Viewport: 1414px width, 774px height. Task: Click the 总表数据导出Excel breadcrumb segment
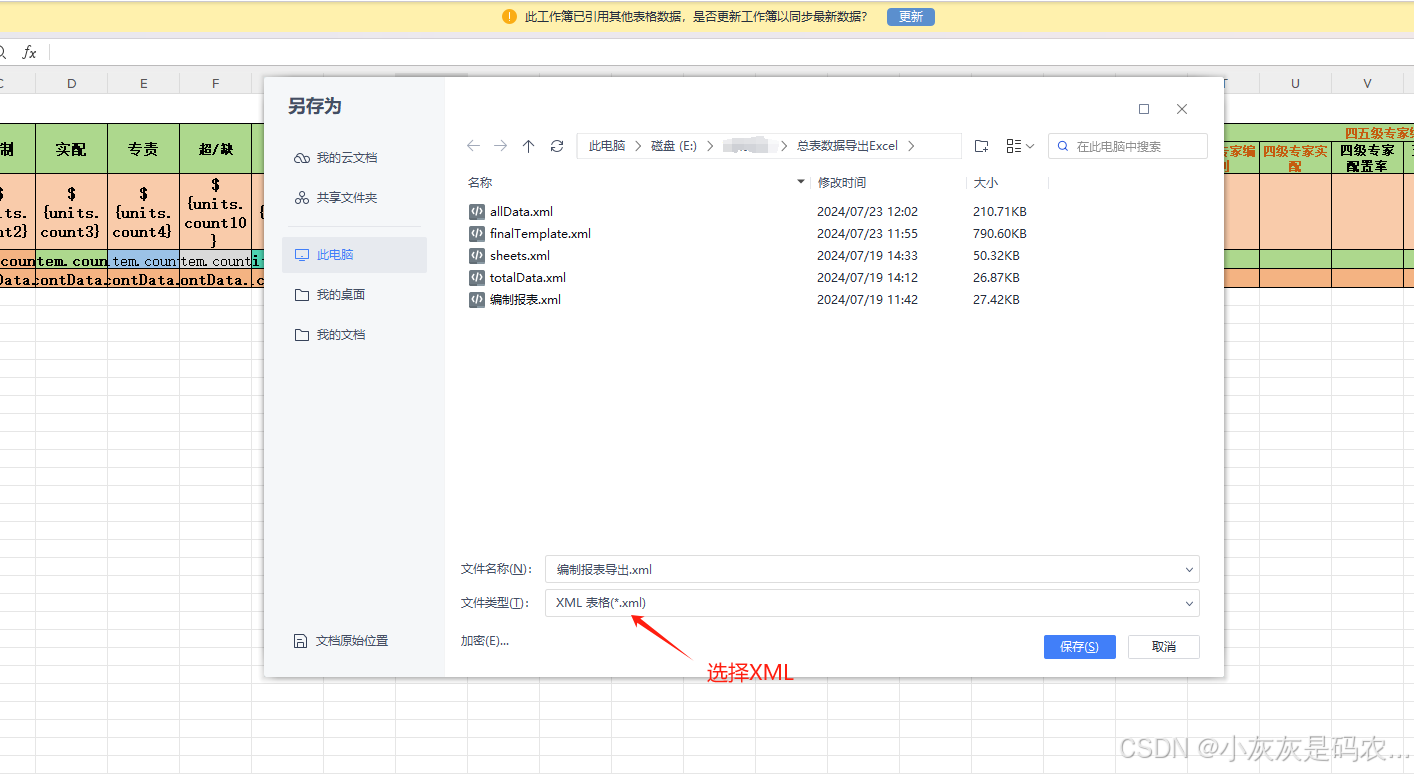click(847, 146)
